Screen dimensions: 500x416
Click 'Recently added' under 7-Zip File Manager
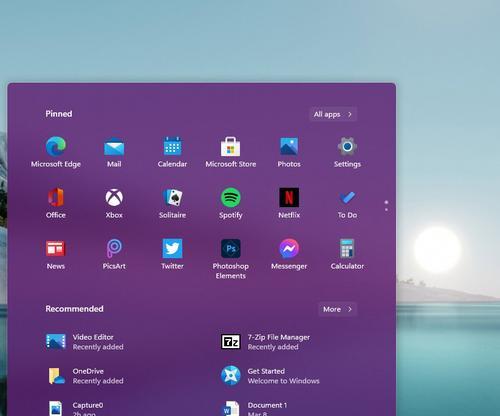pyautogui.click(x=273, y=347)
